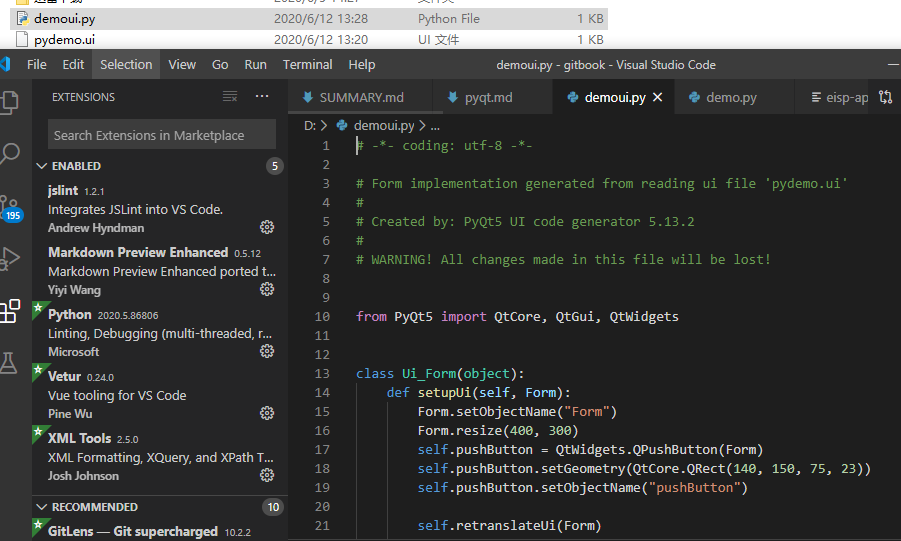Open the Selection menu
The image size is (901, 541).
click(126, 64)
